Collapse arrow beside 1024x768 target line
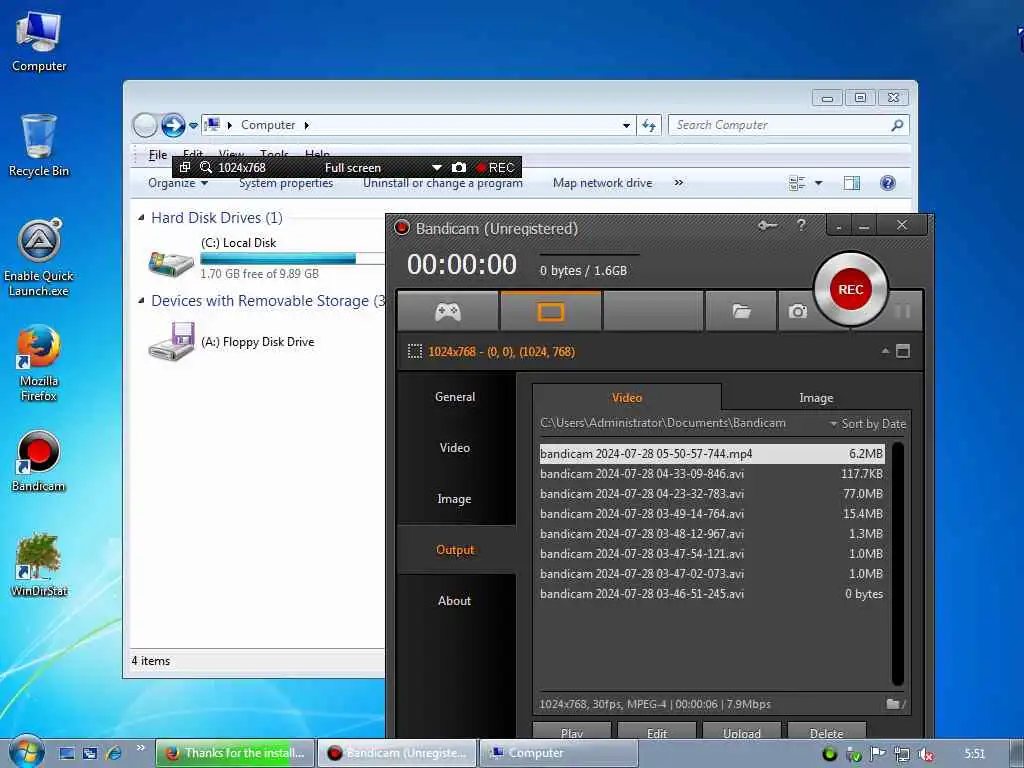 [x=885, y=351]
